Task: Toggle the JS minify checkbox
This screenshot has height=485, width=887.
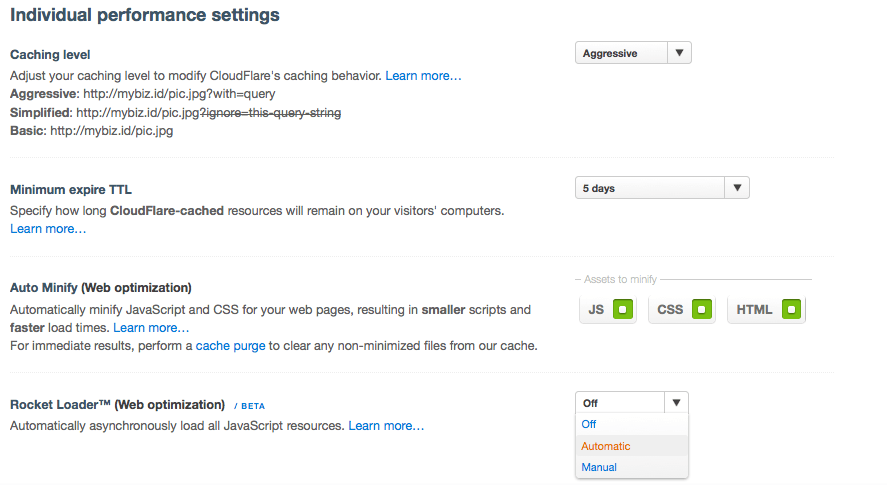Action: point(621,310)
